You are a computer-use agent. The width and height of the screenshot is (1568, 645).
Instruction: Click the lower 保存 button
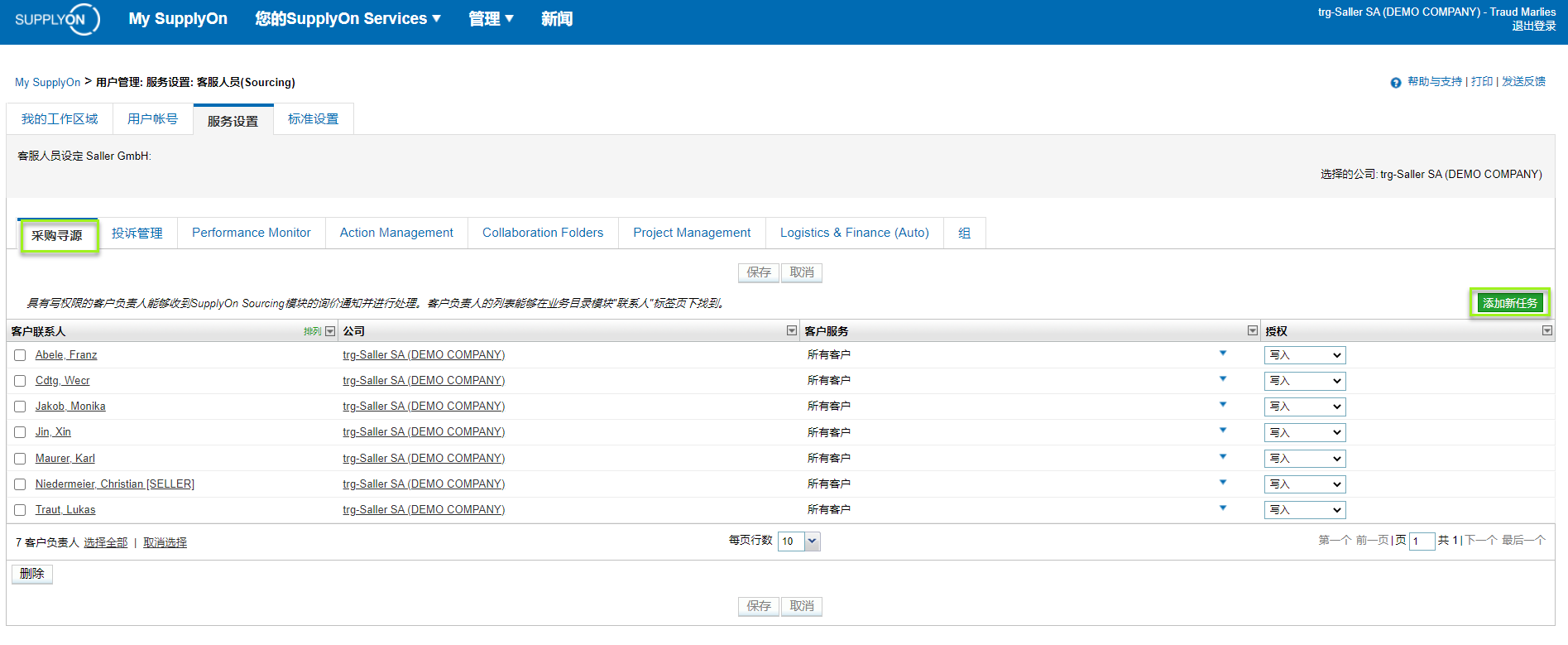[x=759, y=606]
